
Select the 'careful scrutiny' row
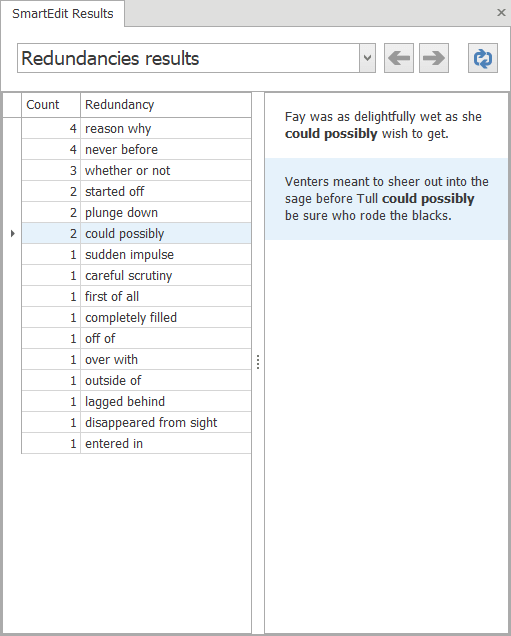point(136,275)
